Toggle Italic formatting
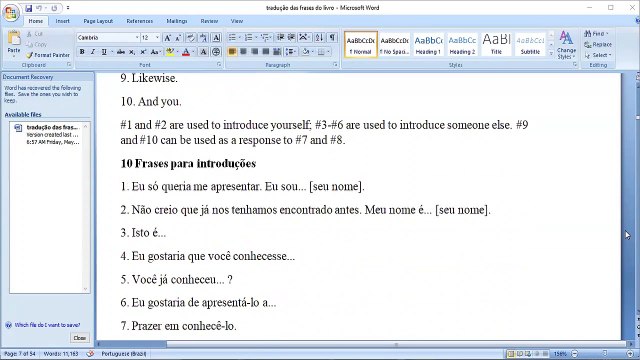This screenshot has height=360, width=640. (x=93, y=52)
